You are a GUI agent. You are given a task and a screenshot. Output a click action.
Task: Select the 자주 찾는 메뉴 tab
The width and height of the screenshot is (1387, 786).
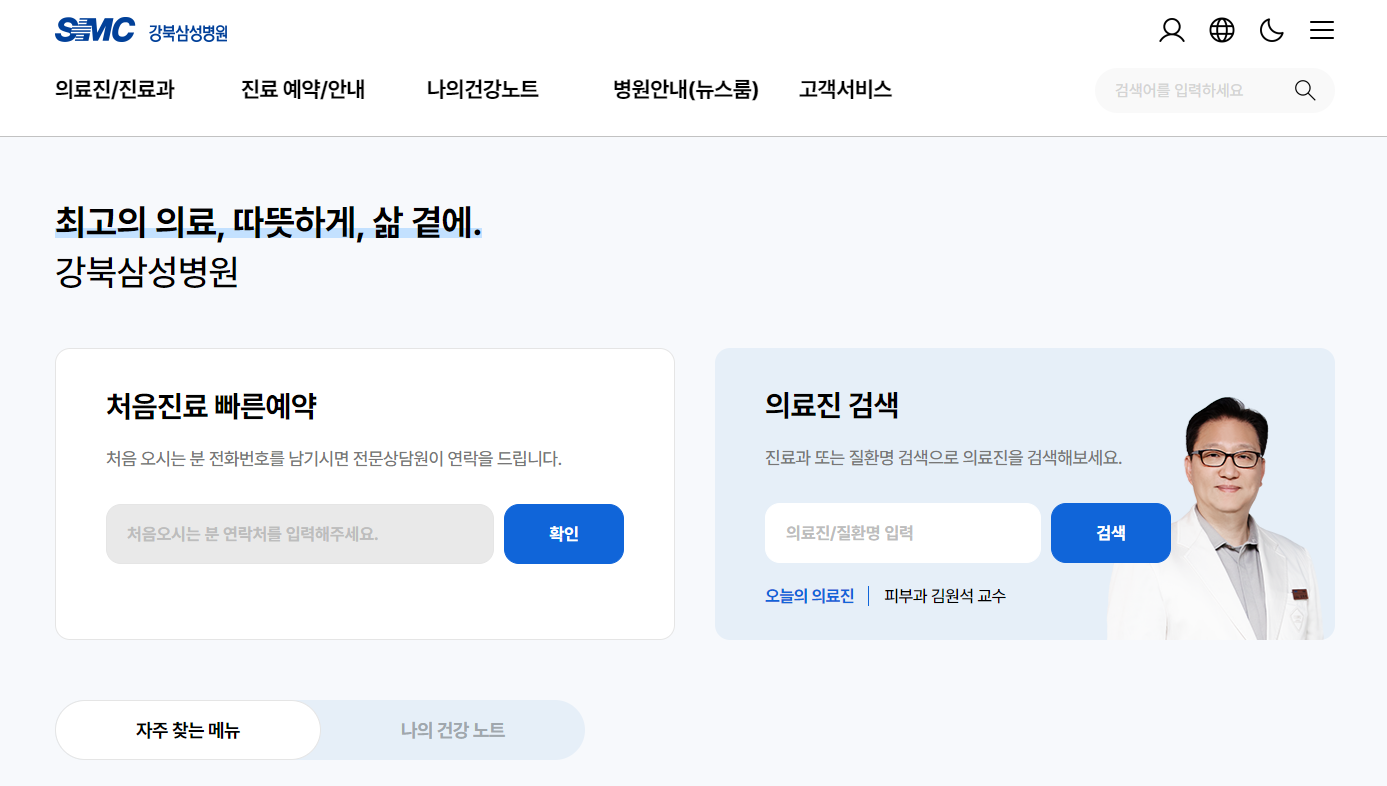tap(188, 730)
